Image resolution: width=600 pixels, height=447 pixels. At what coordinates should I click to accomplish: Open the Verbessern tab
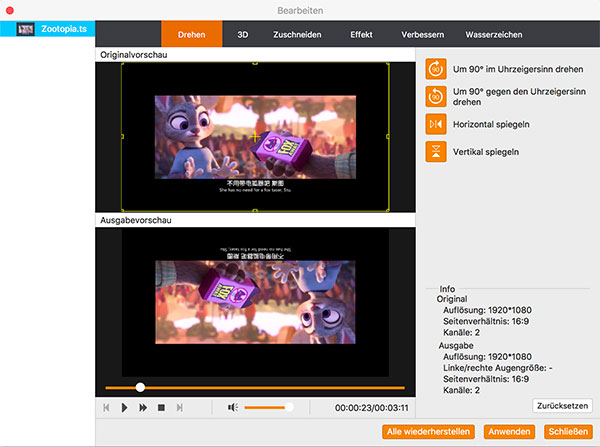423,34
